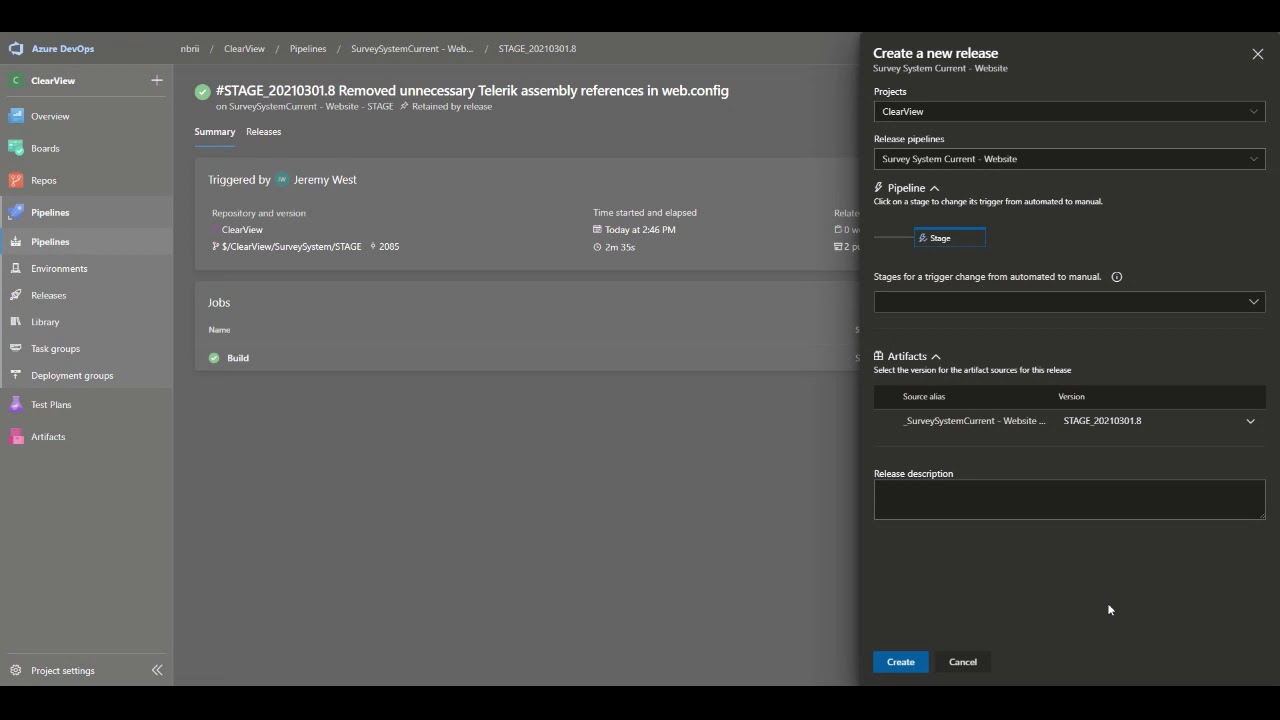Viewport: 1280px width, 720px height.
Task: Click the green success icon next to Build
Action: click(x=214, y=358)
